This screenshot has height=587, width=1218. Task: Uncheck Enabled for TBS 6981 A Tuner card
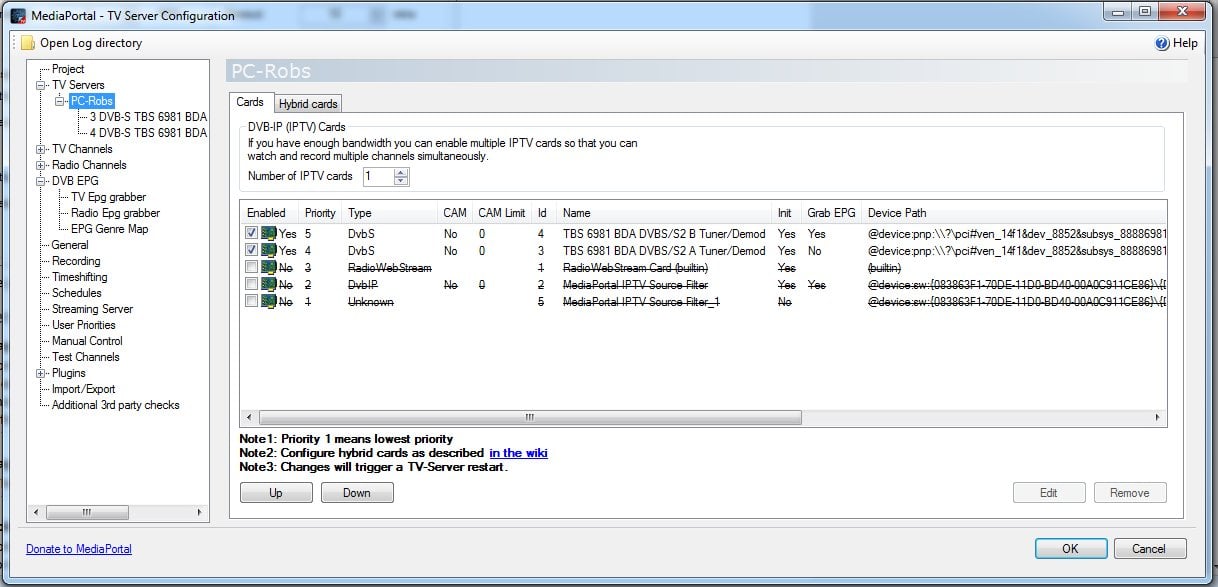(251, 250)
